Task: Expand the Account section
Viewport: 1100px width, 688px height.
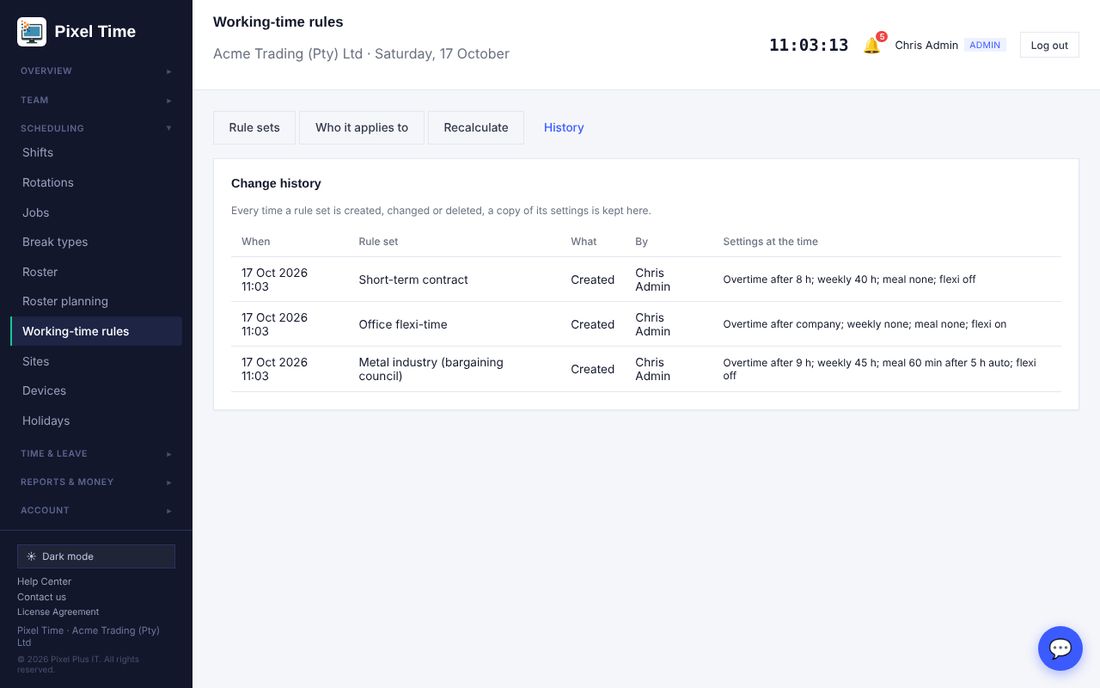Action: [96, 511]
